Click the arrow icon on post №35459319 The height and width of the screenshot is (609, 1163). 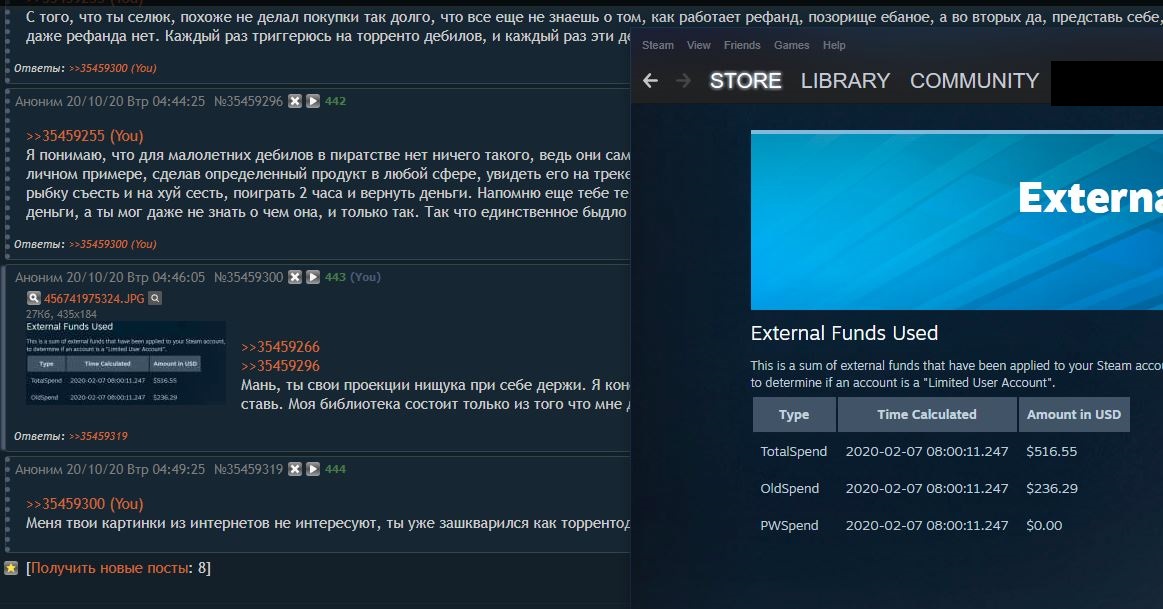click(x=313, y=469)
